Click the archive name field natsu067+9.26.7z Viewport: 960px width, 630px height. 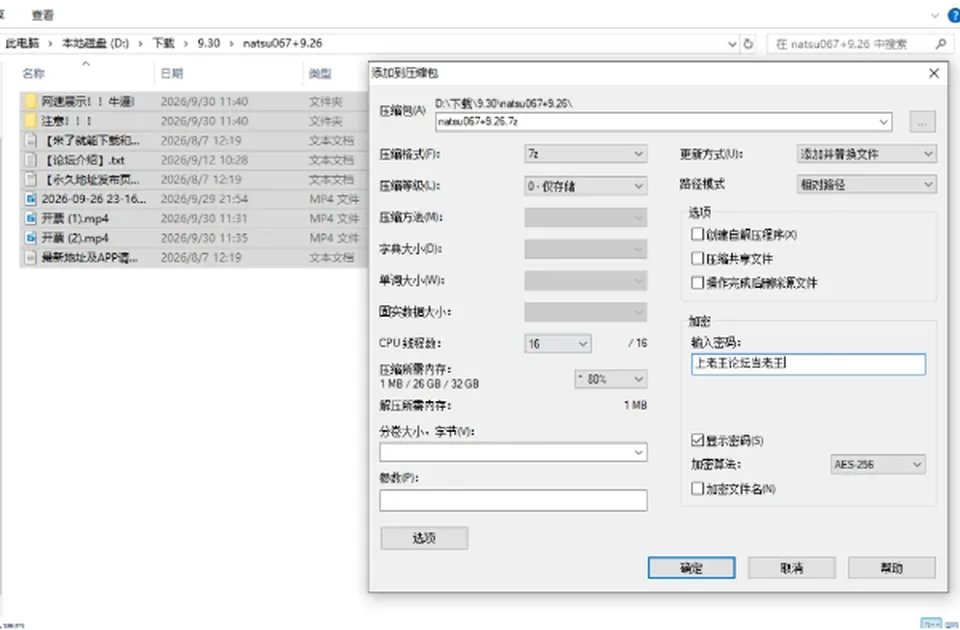[664, 122]
